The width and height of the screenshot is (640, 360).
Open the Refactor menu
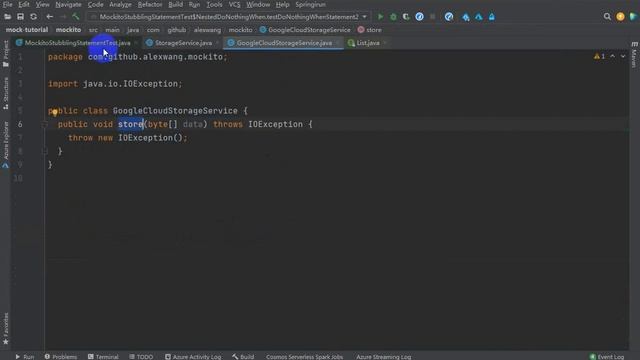pyautogui.click(x=150, y=4)
